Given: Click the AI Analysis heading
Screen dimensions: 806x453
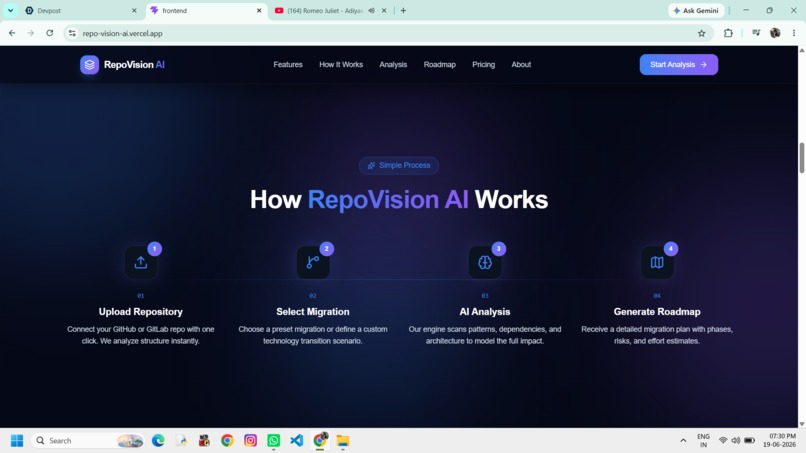Looking at the screenshot, I should [x=485, y=312].
